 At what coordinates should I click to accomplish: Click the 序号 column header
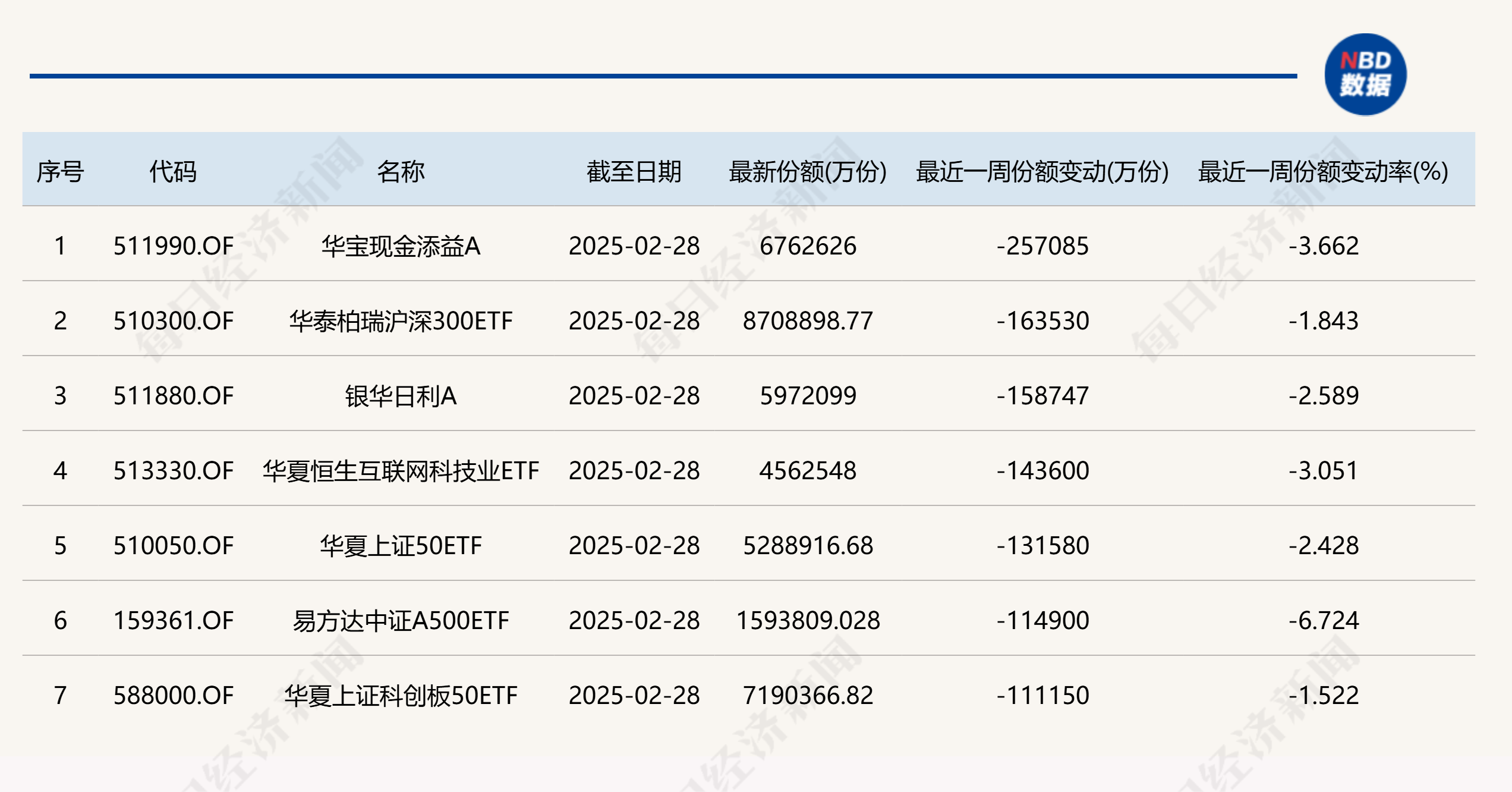[60, 172]
